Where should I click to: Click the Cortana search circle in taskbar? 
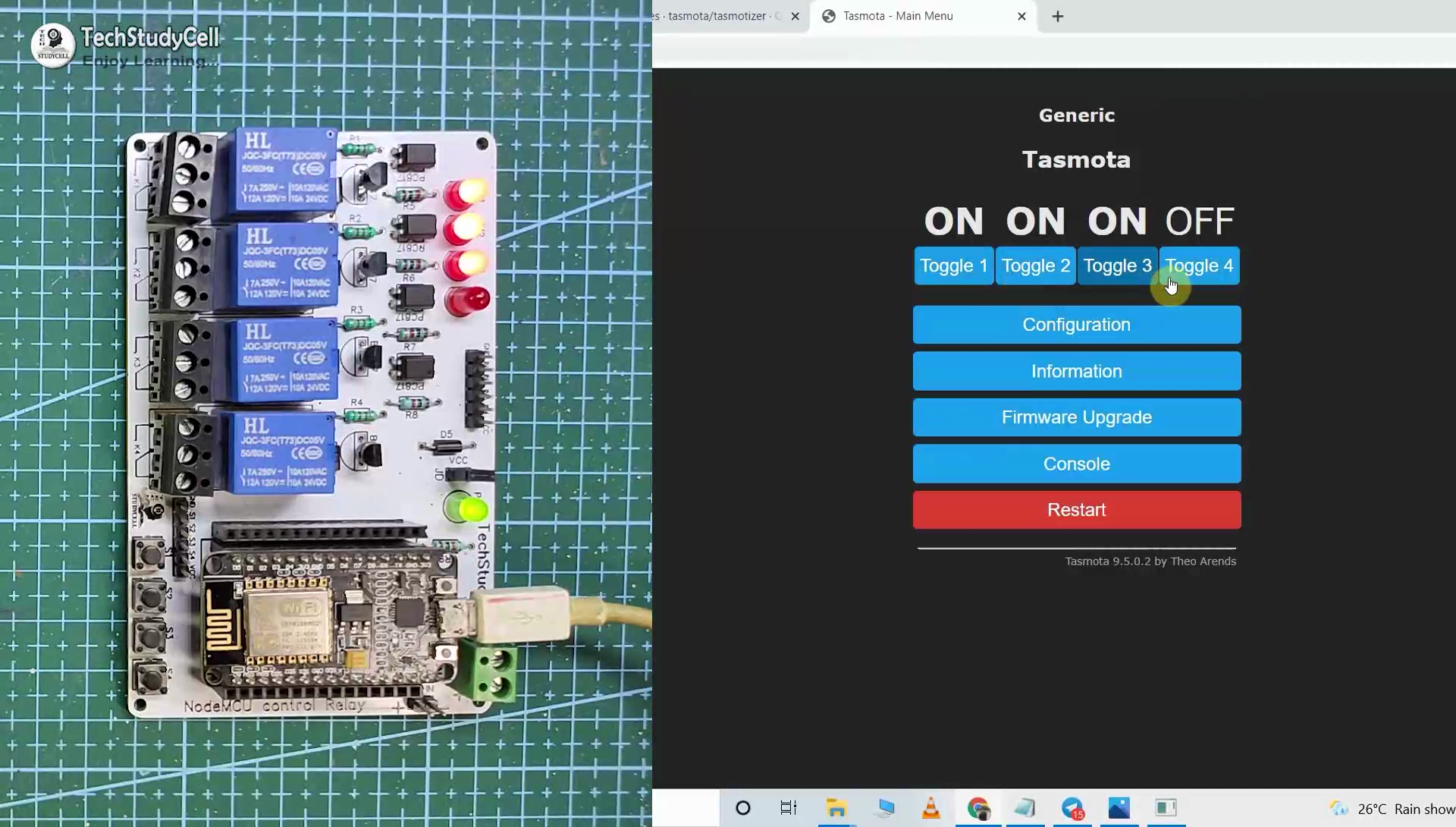coord(742,808)
